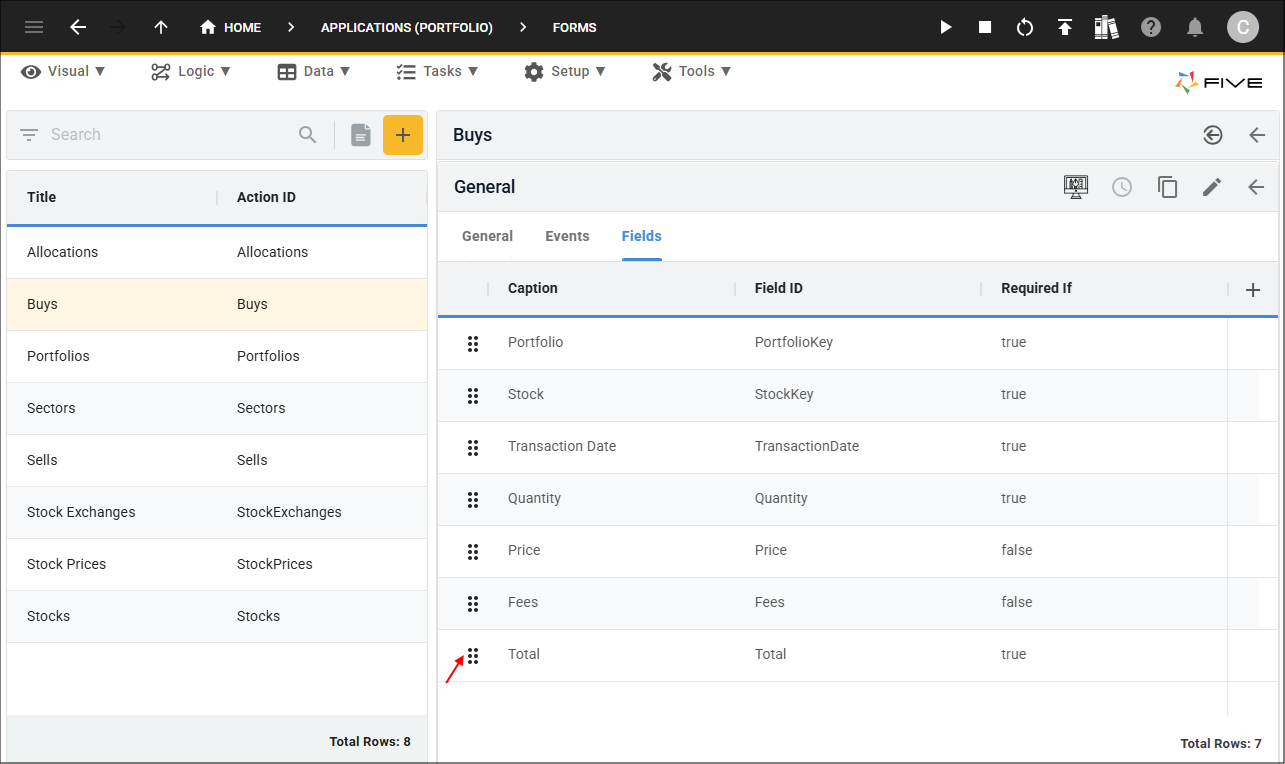Open the Transaction Date field caption
Screen dimensions: 1285x764
point(562,446)
